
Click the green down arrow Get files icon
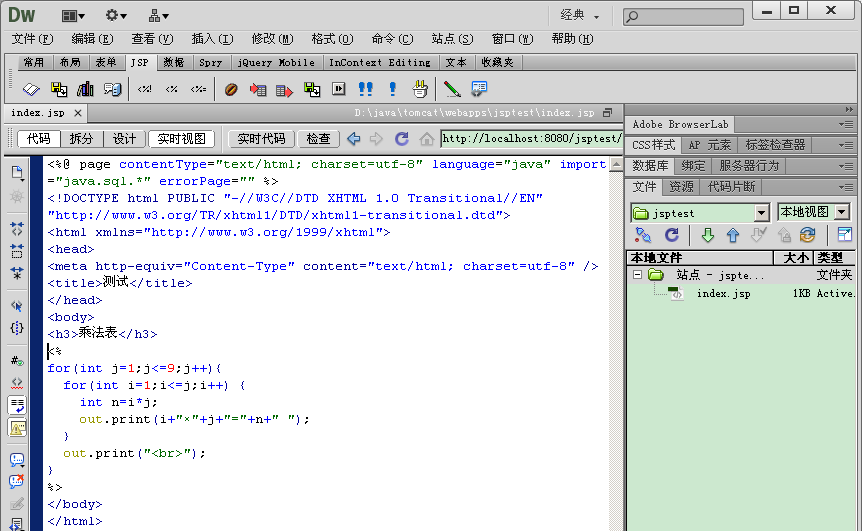point(708,235)
